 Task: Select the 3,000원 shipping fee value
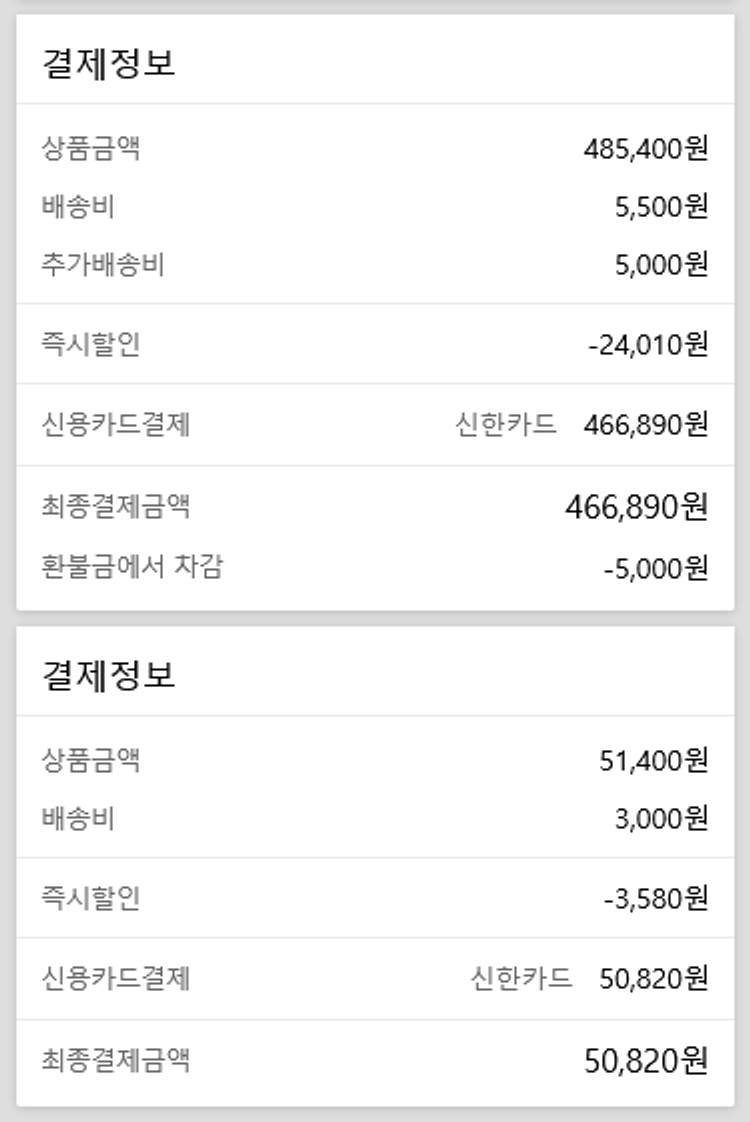661,819
